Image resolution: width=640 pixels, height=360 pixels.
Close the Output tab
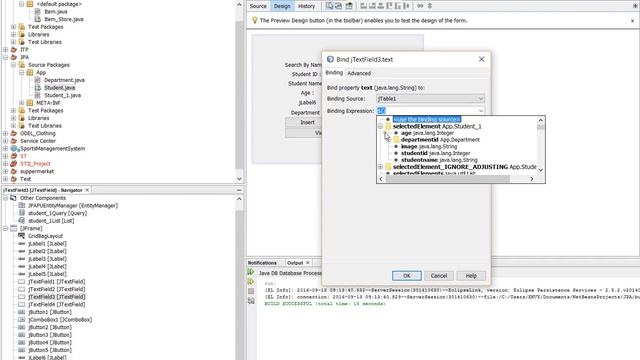308,263
